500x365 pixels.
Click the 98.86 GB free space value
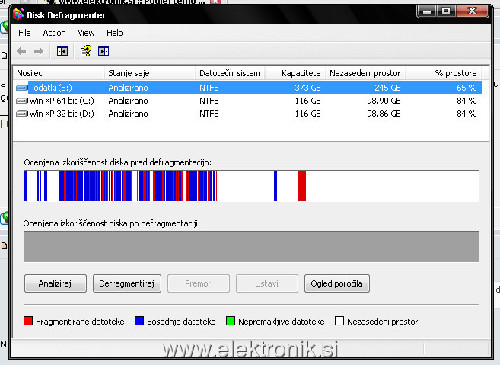(384, 114)
